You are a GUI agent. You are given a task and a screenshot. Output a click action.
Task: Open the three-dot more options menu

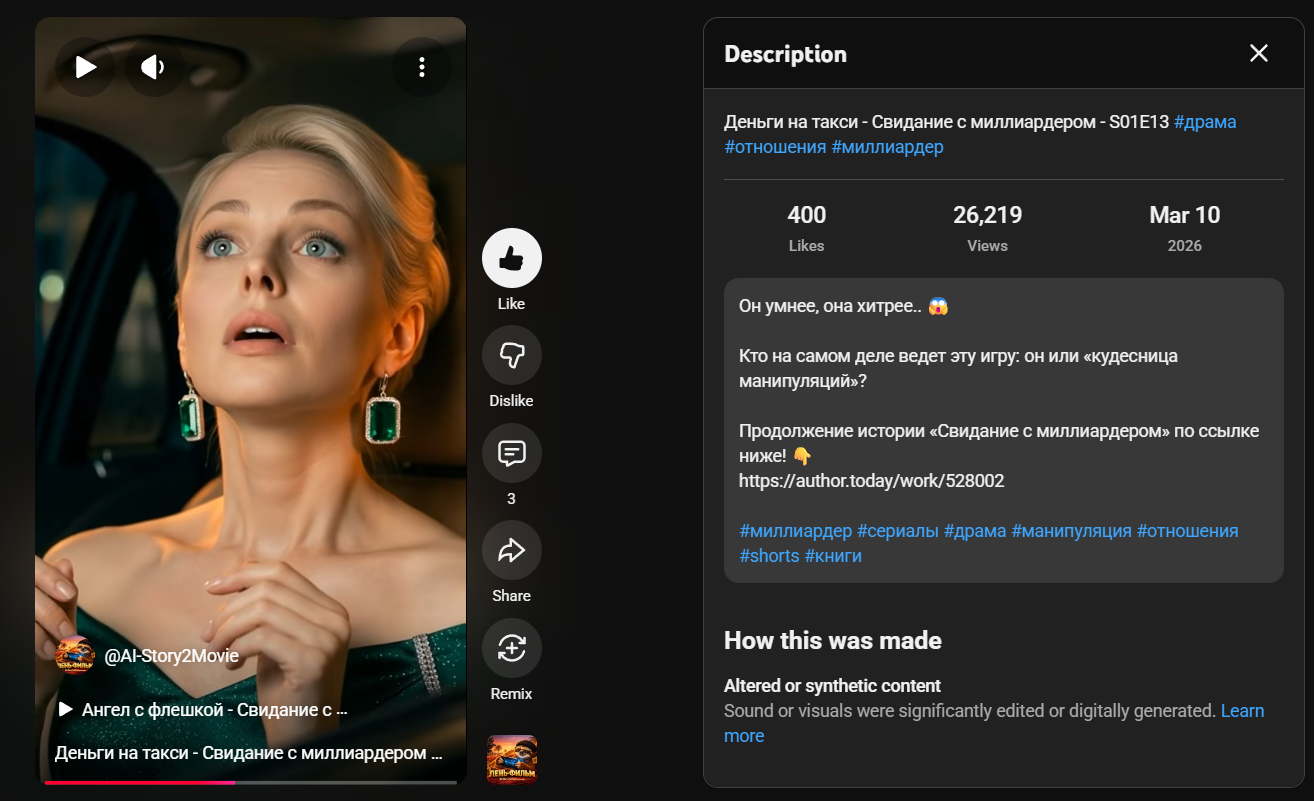point(422,67)
